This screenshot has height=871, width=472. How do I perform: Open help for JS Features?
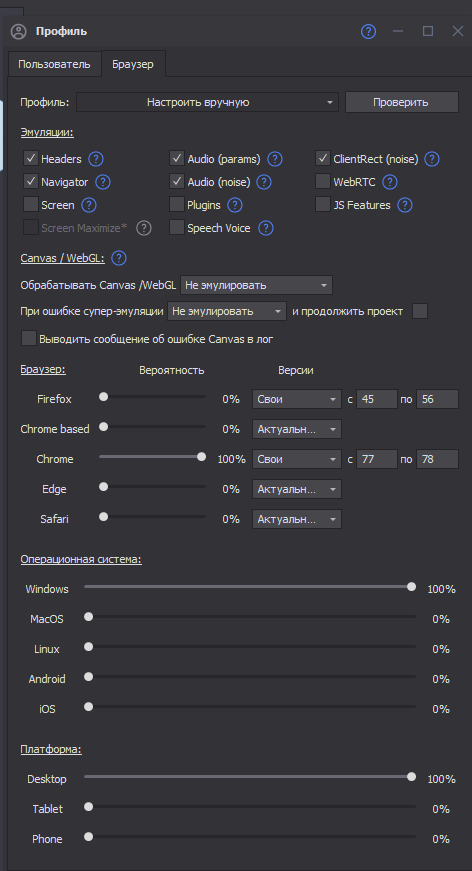405,206
